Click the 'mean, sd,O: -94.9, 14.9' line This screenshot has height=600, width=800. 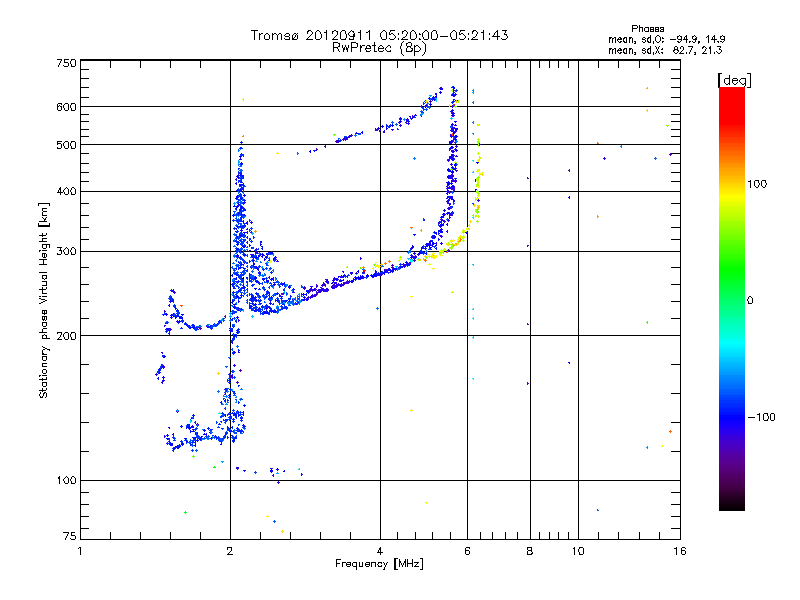[666, 39]
